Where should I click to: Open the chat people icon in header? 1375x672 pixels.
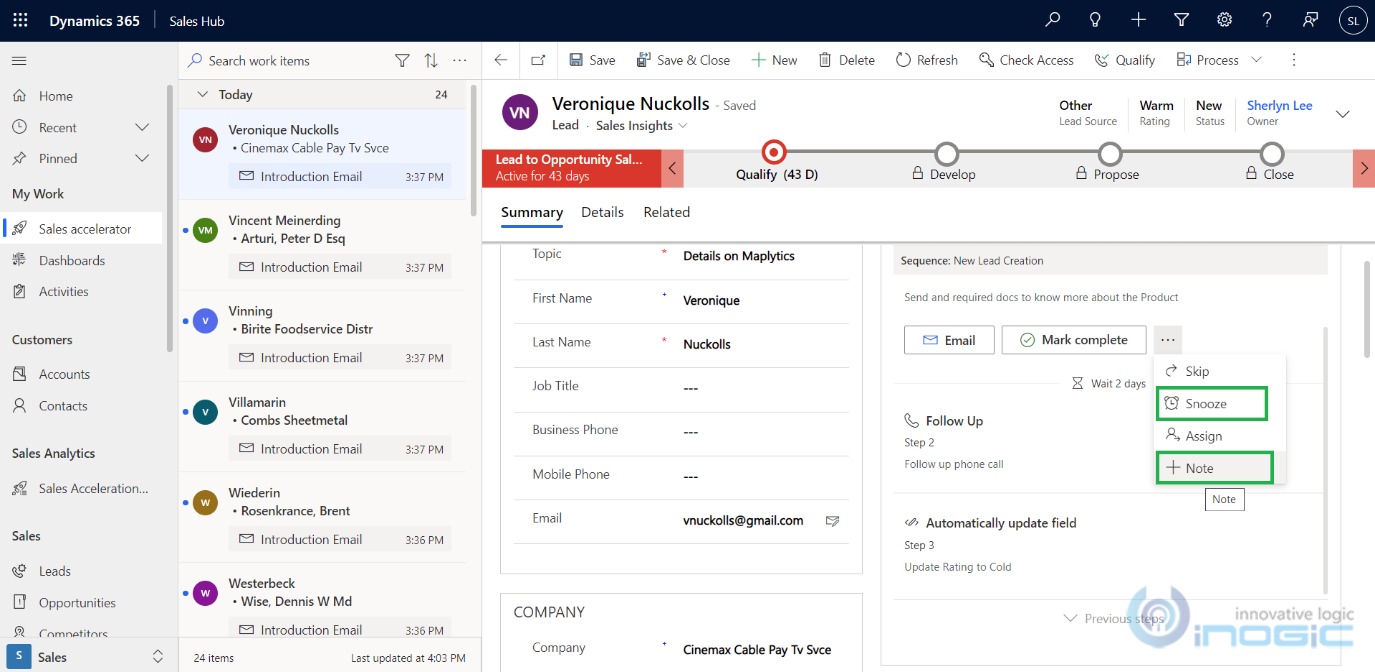1310,20
